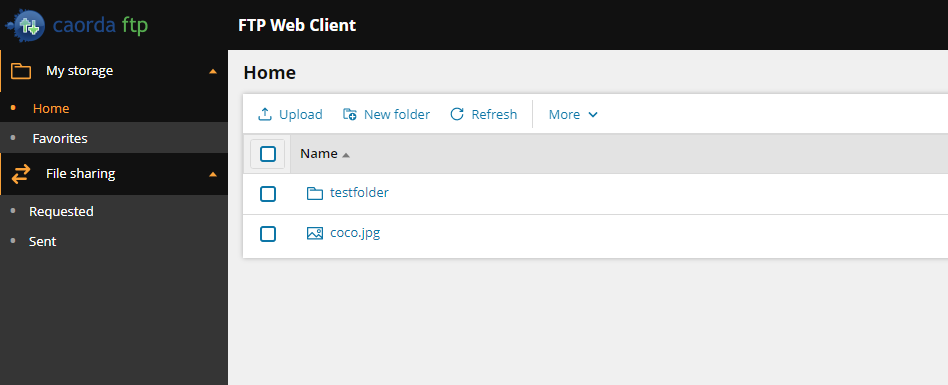The image size is (948, 385).
Task: Open the testfolder link
Action: [359, 193]
